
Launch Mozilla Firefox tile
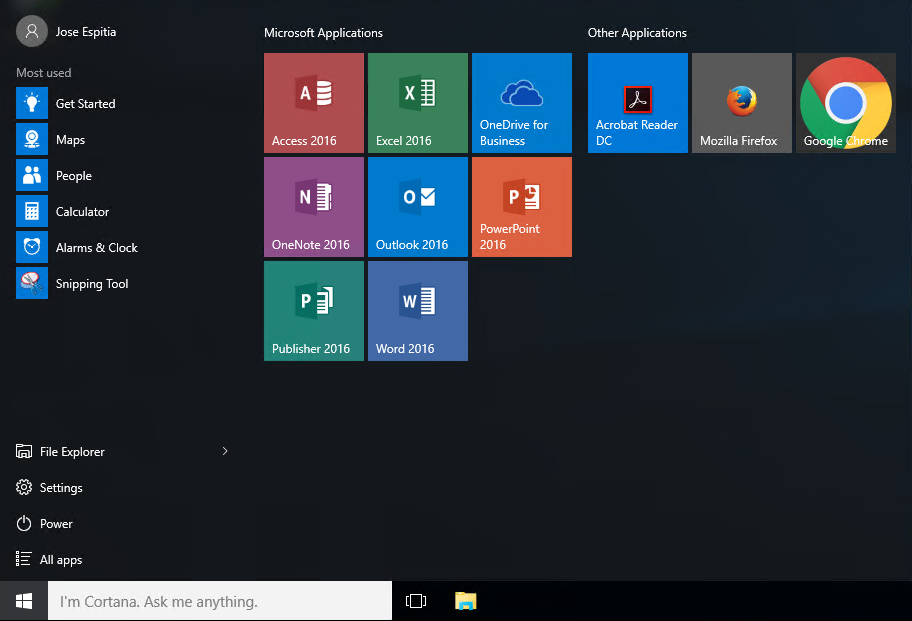click(x=742, y=103)
